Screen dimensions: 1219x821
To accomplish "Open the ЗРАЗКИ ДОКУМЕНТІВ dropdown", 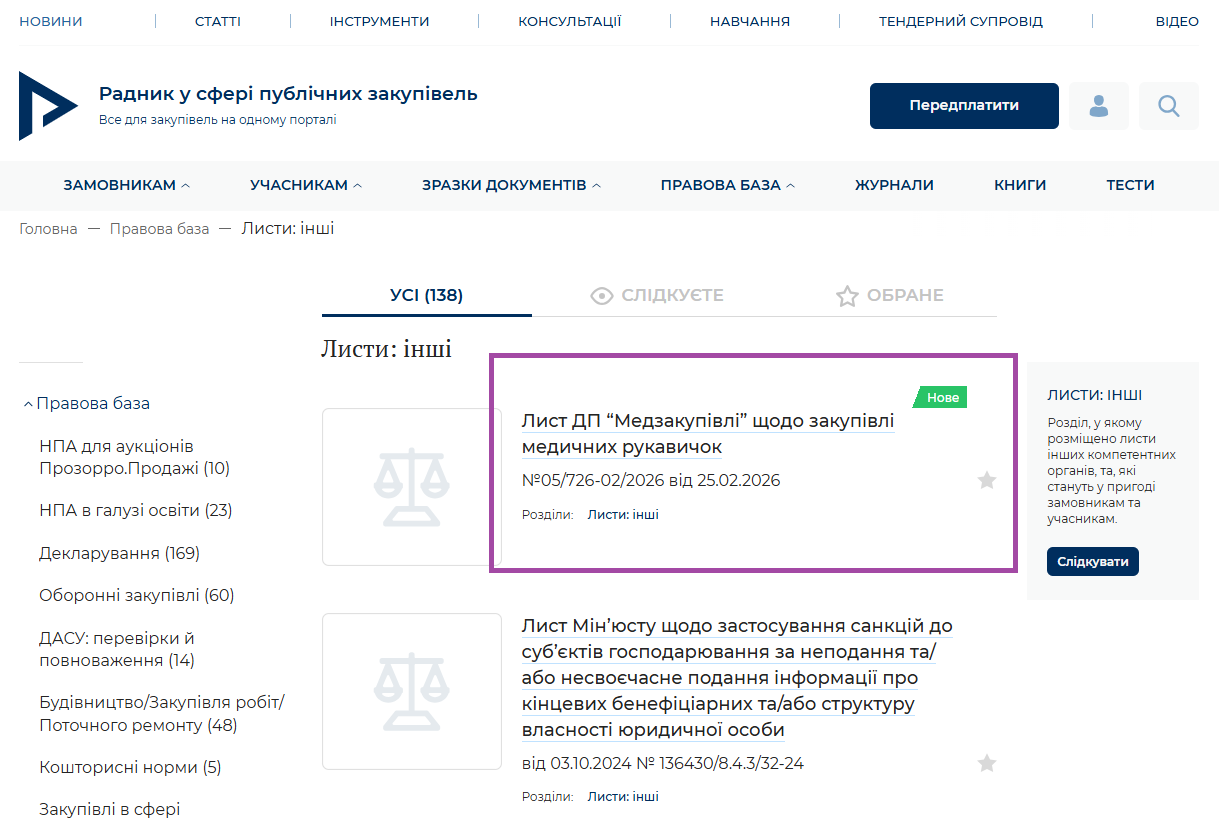I will point(511,185).
